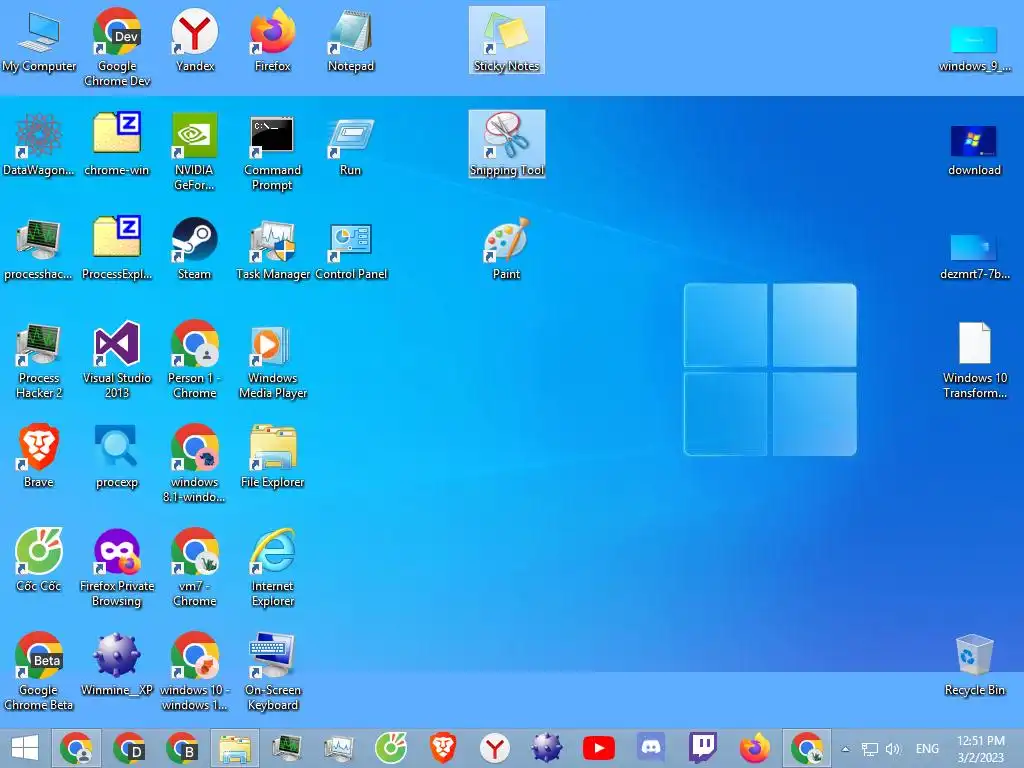Open YouTube from taskbar
Viewport: 1024px width, 768px height.
[x=599, y=748]
